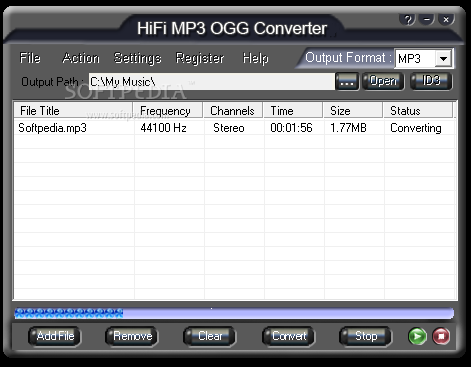Sort by the Frequency column header

[168, 111]
